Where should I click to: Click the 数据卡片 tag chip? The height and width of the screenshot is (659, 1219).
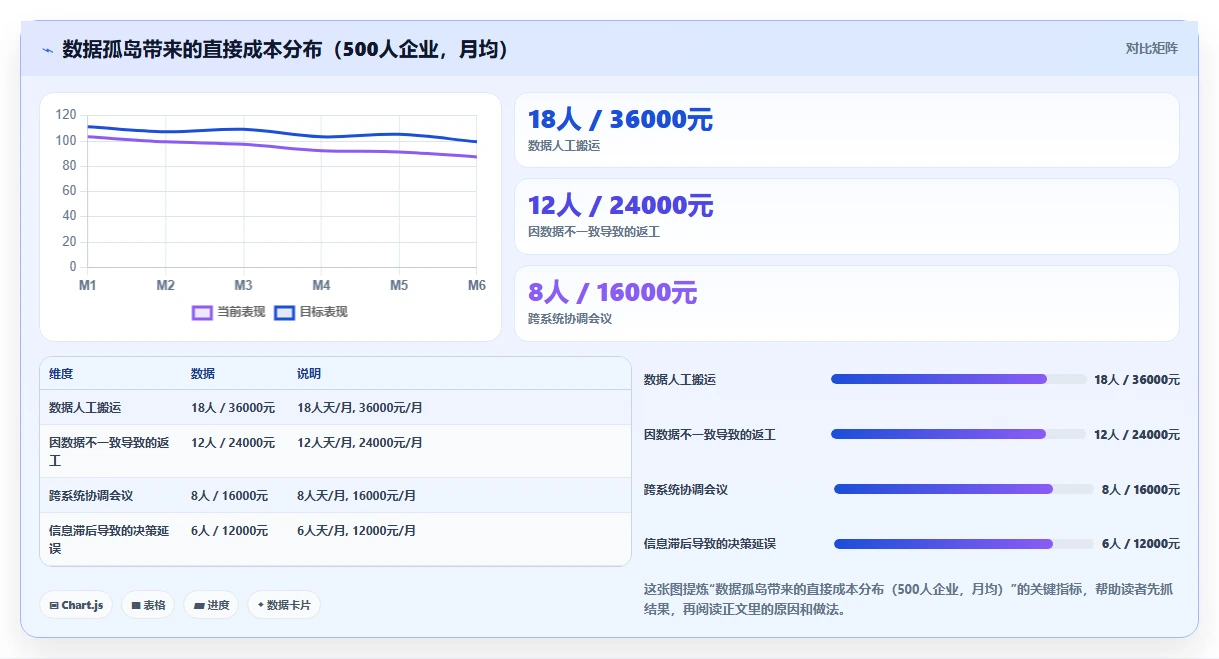click(284, 605)
